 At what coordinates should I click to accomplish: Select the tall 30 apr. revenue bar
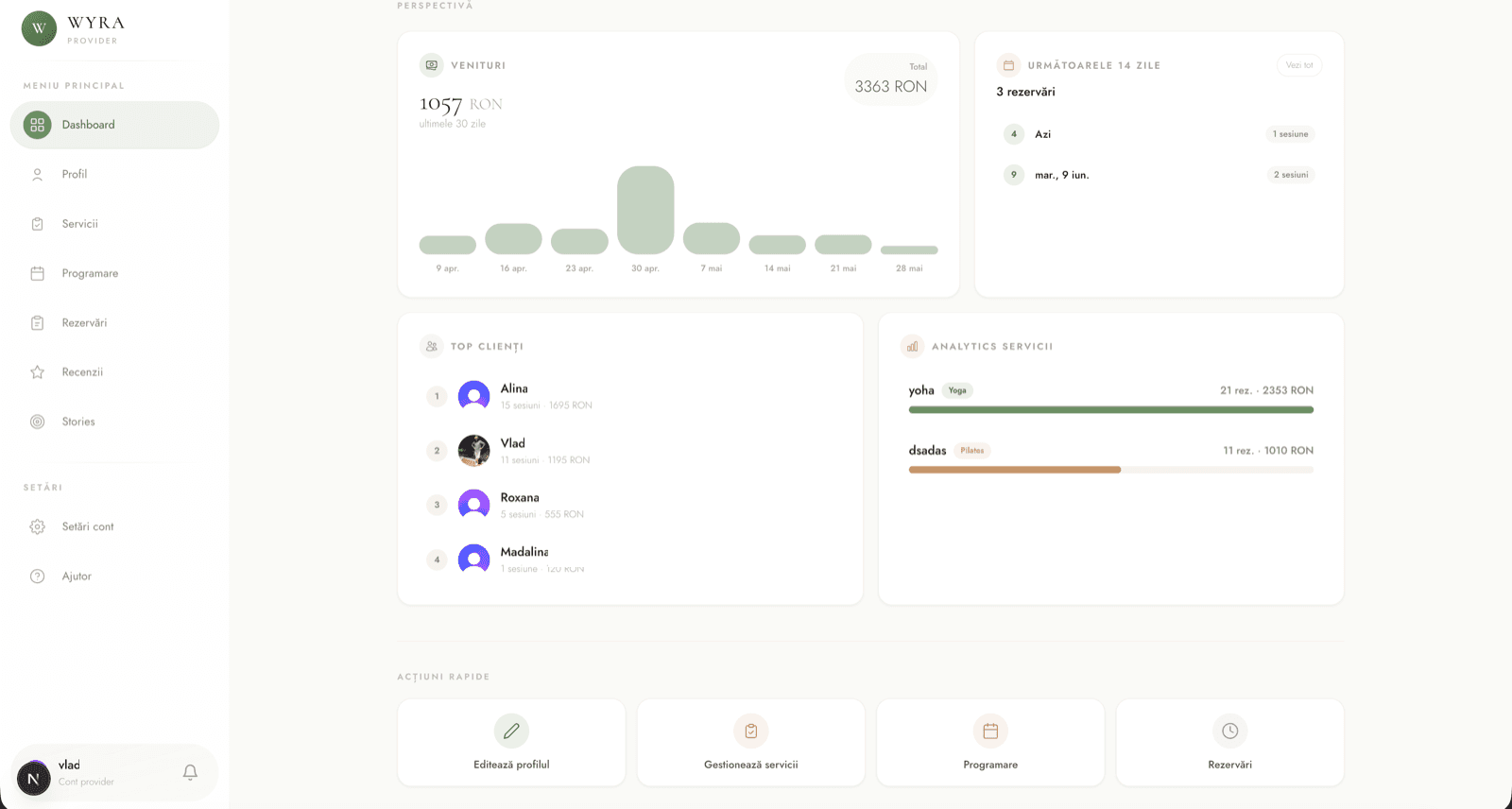645,210
